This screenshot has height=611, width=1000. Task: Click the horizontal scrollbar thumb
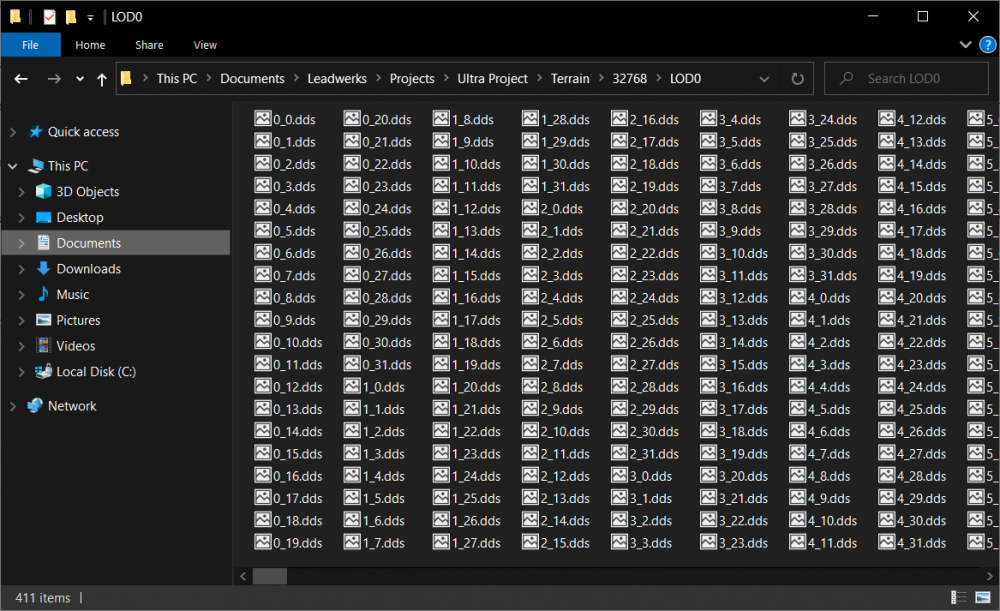tap(269, 576)
